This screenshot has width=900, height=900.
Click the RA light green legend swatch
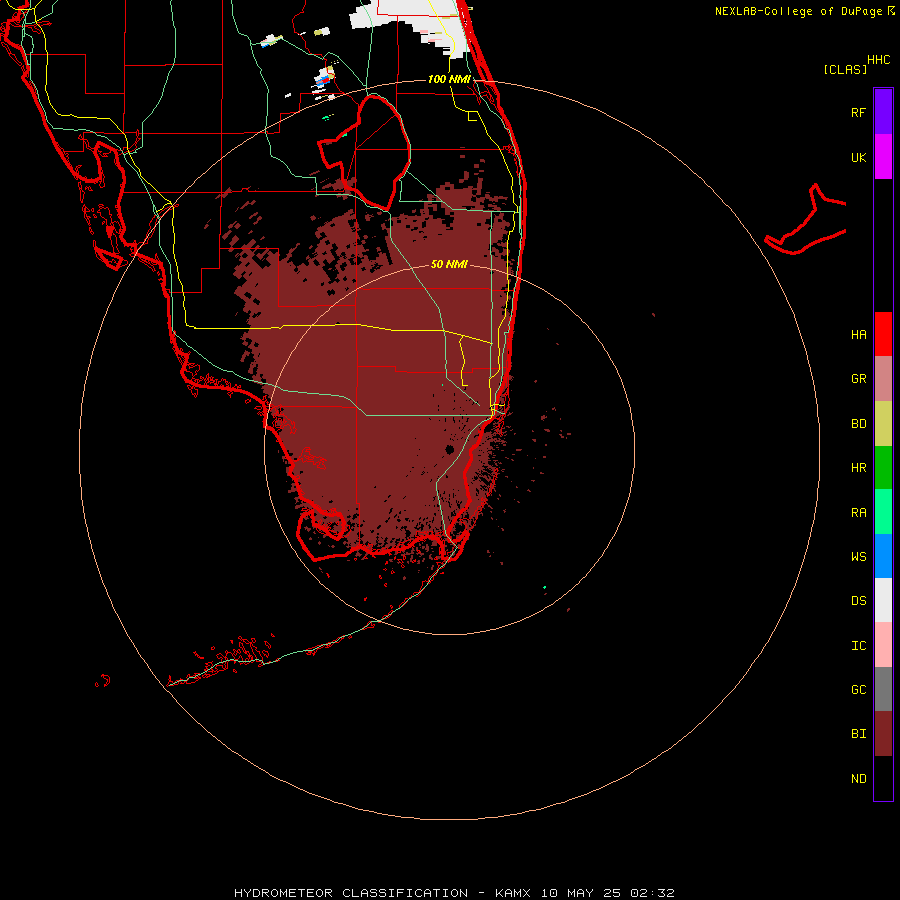(883, 512)
